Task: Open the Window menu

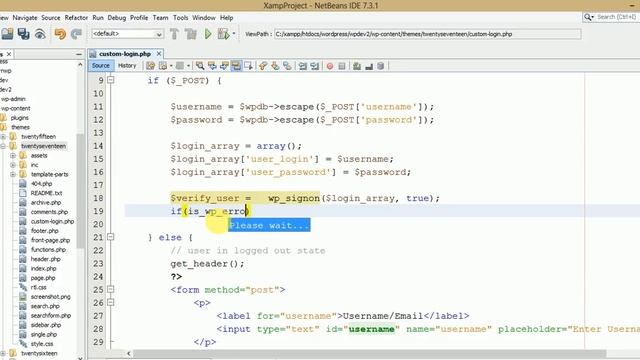Action: tap(204, 18)
